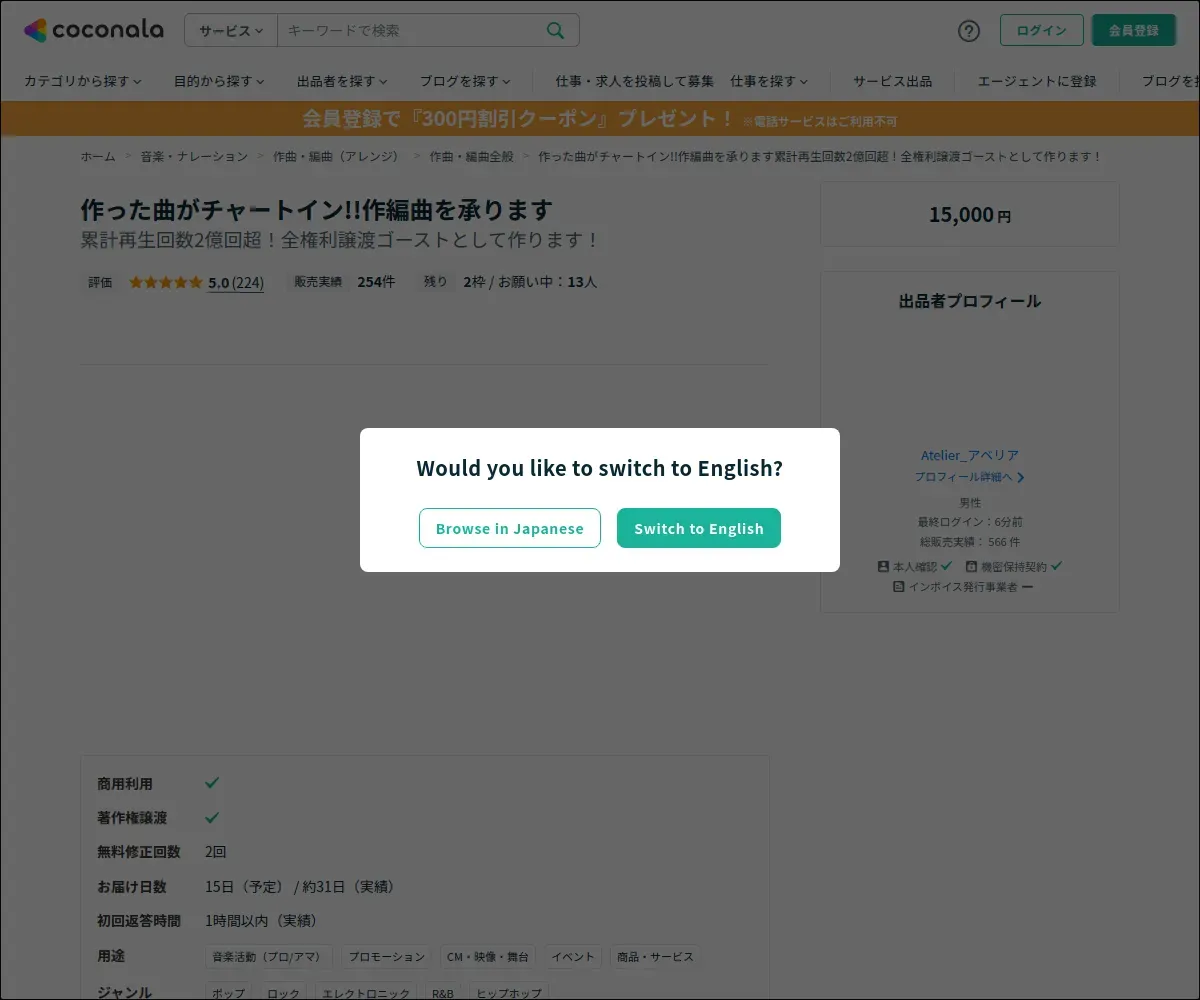This screenshot has height=1000, width=1200.
Task: Click the ログイン button
Action: pyautogui.click(x=1041, y=30)
